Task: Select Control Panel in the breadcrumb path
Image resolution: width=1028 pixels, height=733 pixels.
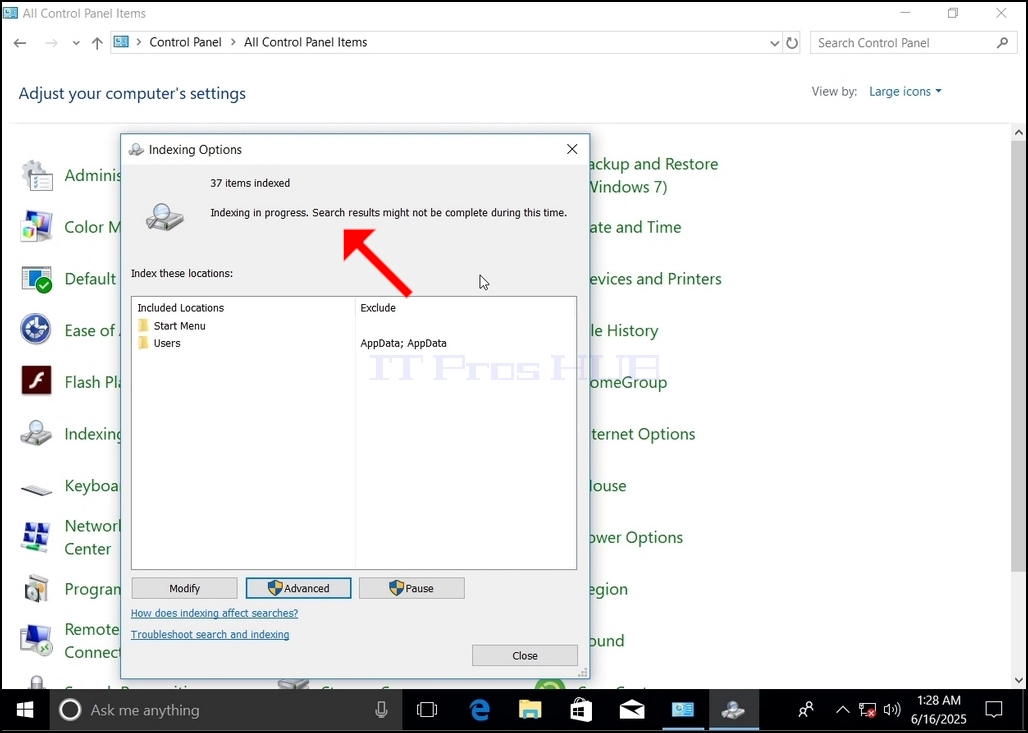Action: [186, 42]
